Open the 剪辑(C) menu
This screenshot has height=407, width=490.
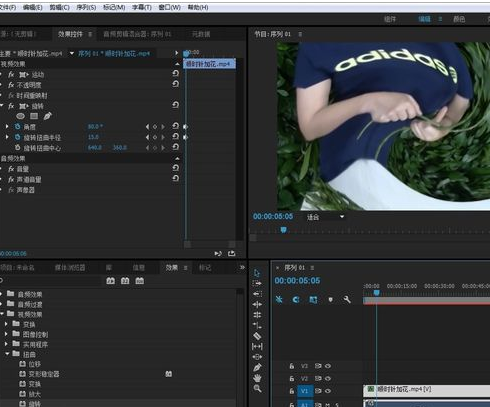59,7
